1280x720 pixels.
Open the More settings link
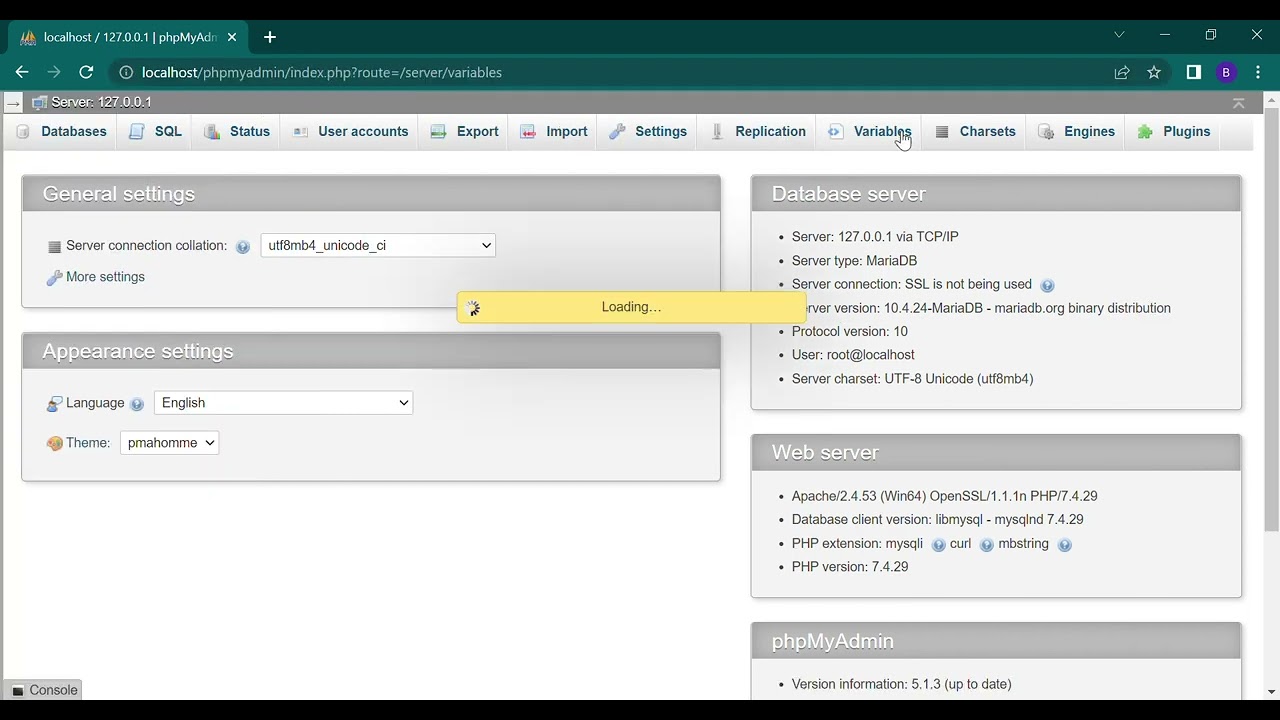pos(105,277)
